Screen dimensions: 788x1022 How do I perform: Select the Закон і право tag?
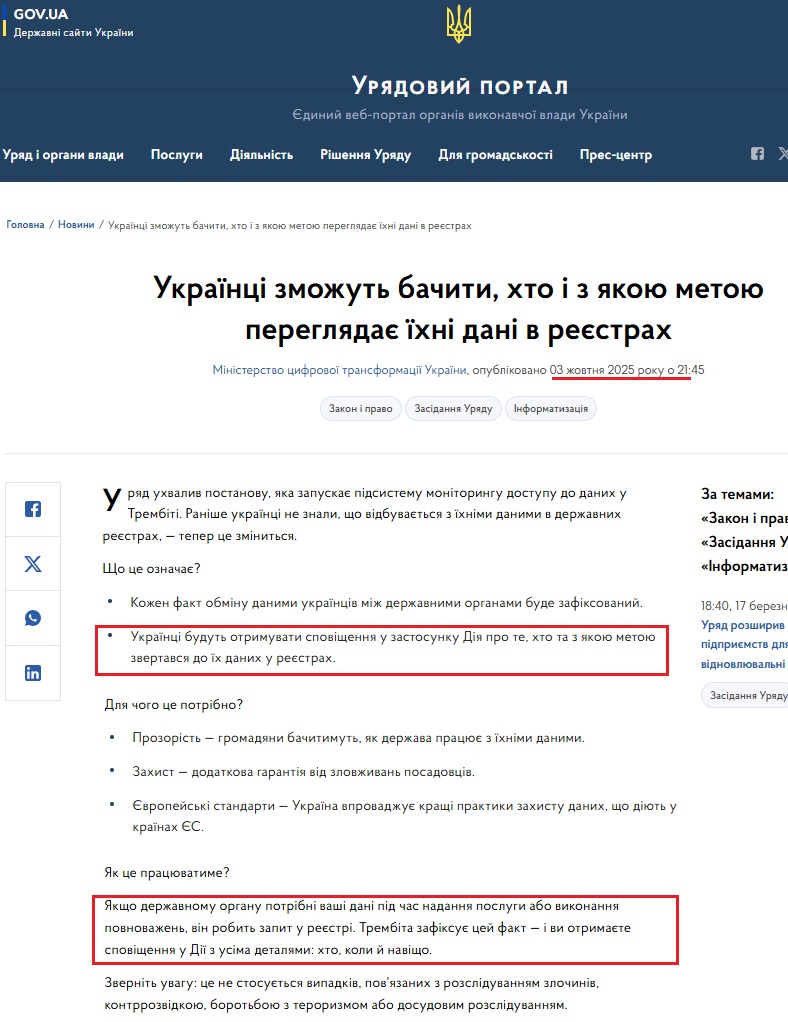pos(360,409)
